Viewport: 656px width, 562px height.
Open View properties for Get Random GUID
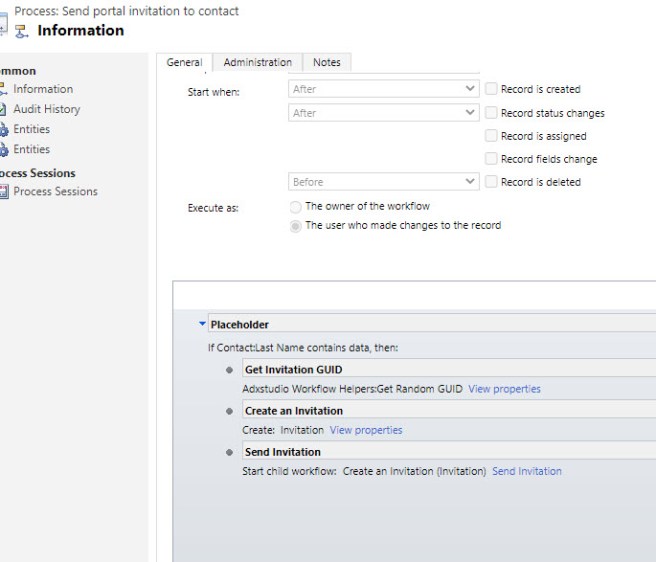pos(504,389)
